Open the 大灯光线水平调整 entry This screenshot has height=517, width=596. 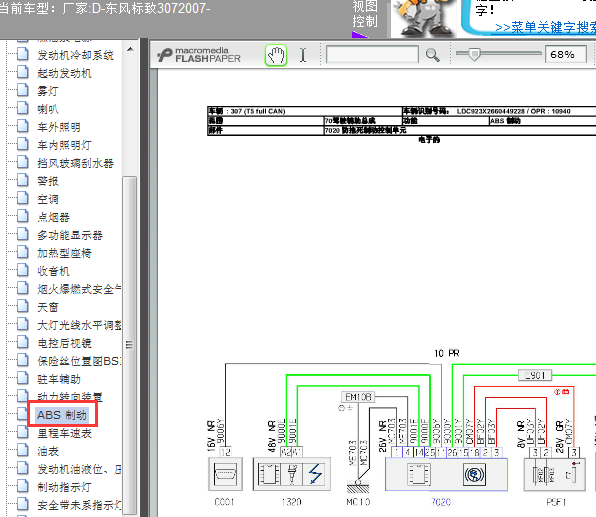pos(79,325)
